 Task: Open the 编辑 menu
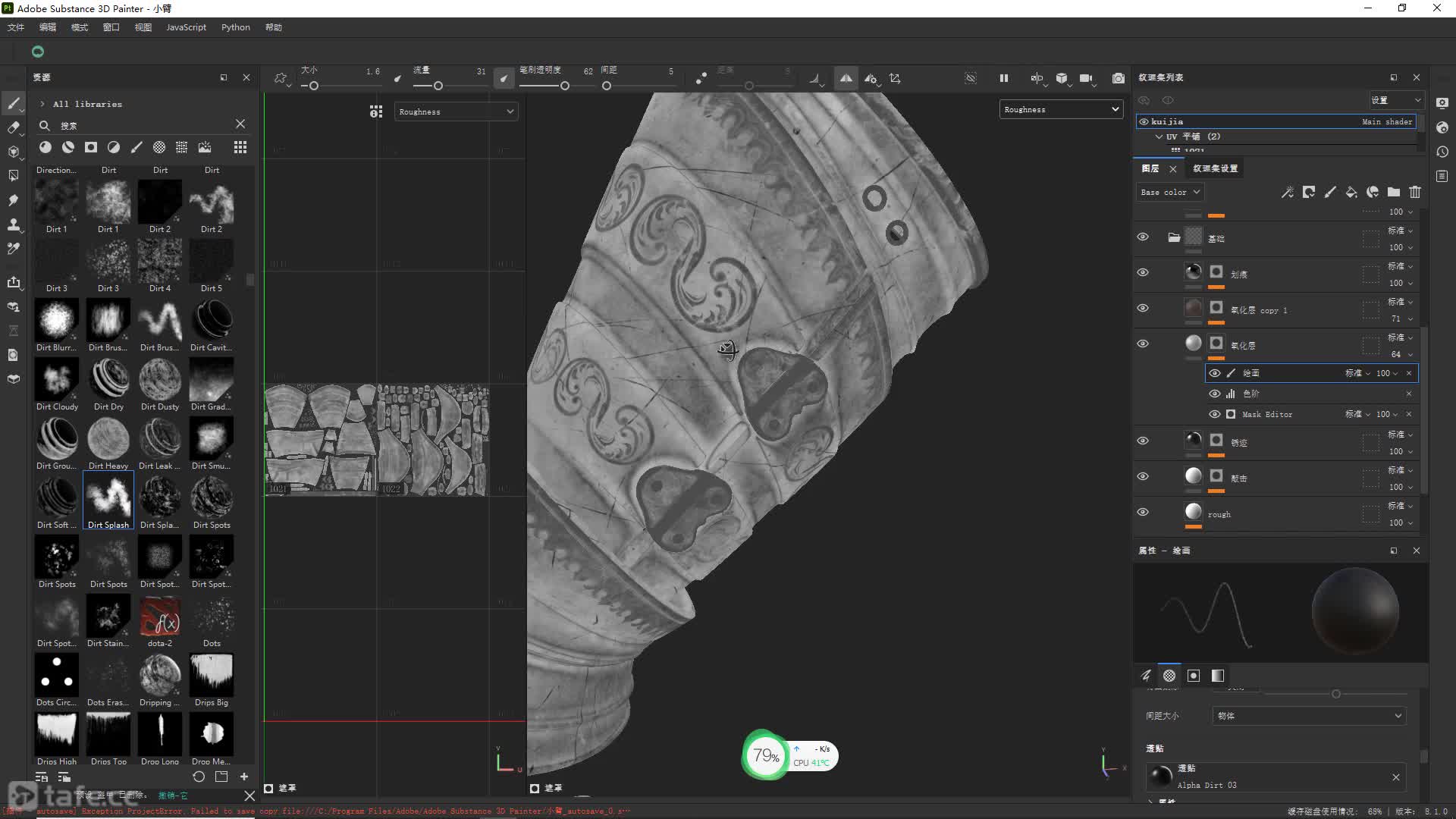[x=48, y=27]
